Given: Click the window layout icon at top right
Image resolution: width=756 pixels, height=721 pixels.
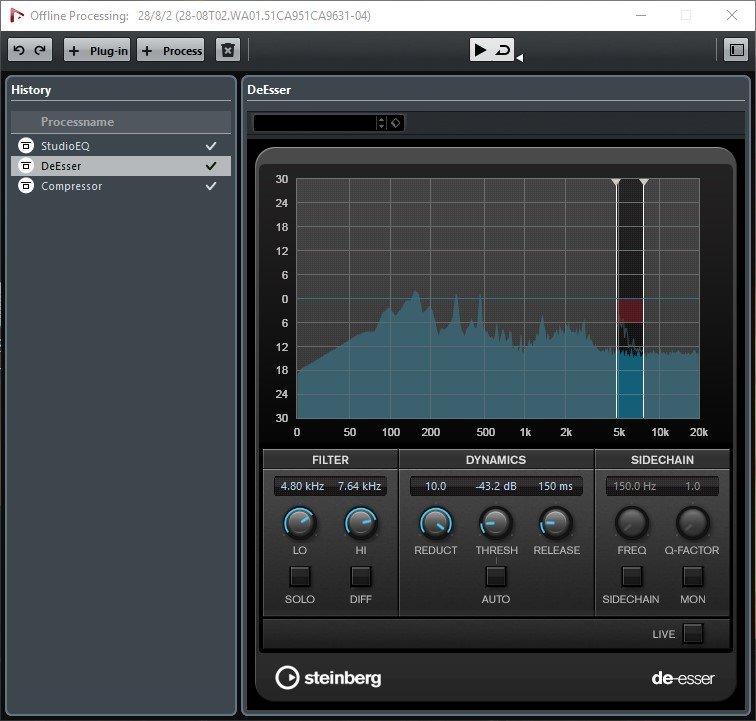Looking at the screenshot, I should click(736, 50).
